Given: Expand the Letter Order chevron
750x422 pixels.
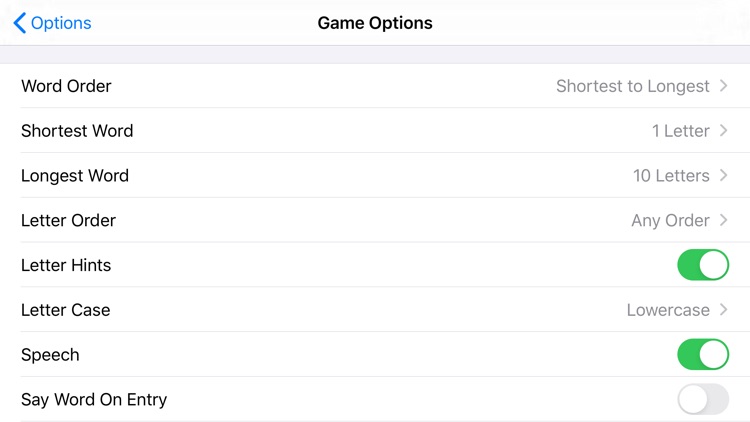Looking at the screenshot, I should click(x=724, y=221).
